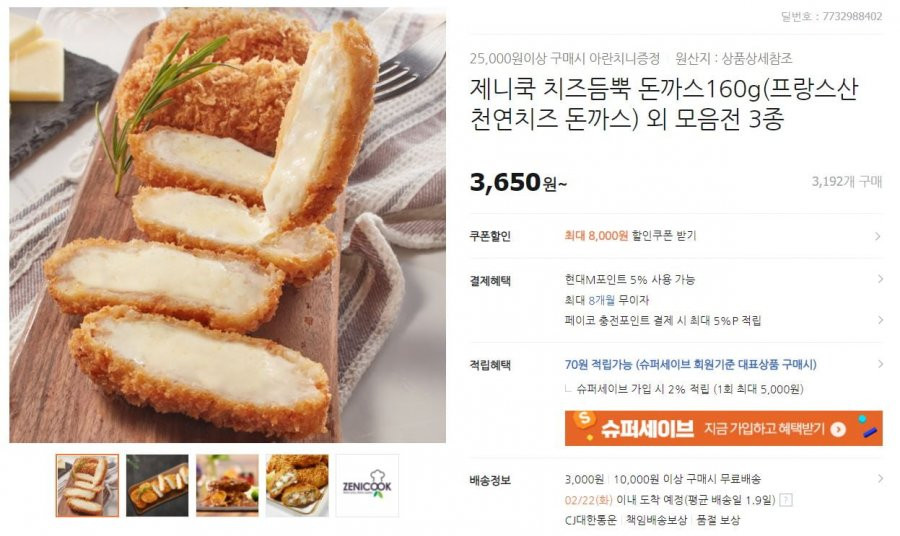Image resolution: width=900 pixels, height=536 pixels.
Task: Expand the 현대M포인트 payment benefit chevron
Action: coord(880,279)
